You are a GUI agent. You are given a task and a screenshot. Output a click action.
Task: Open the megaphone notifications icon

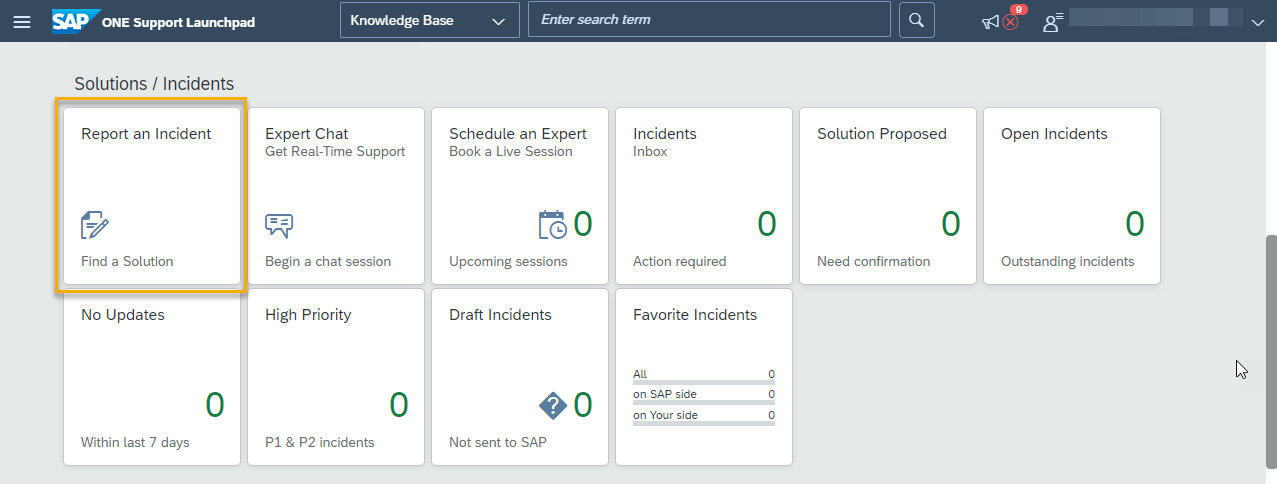click(991, 22)
